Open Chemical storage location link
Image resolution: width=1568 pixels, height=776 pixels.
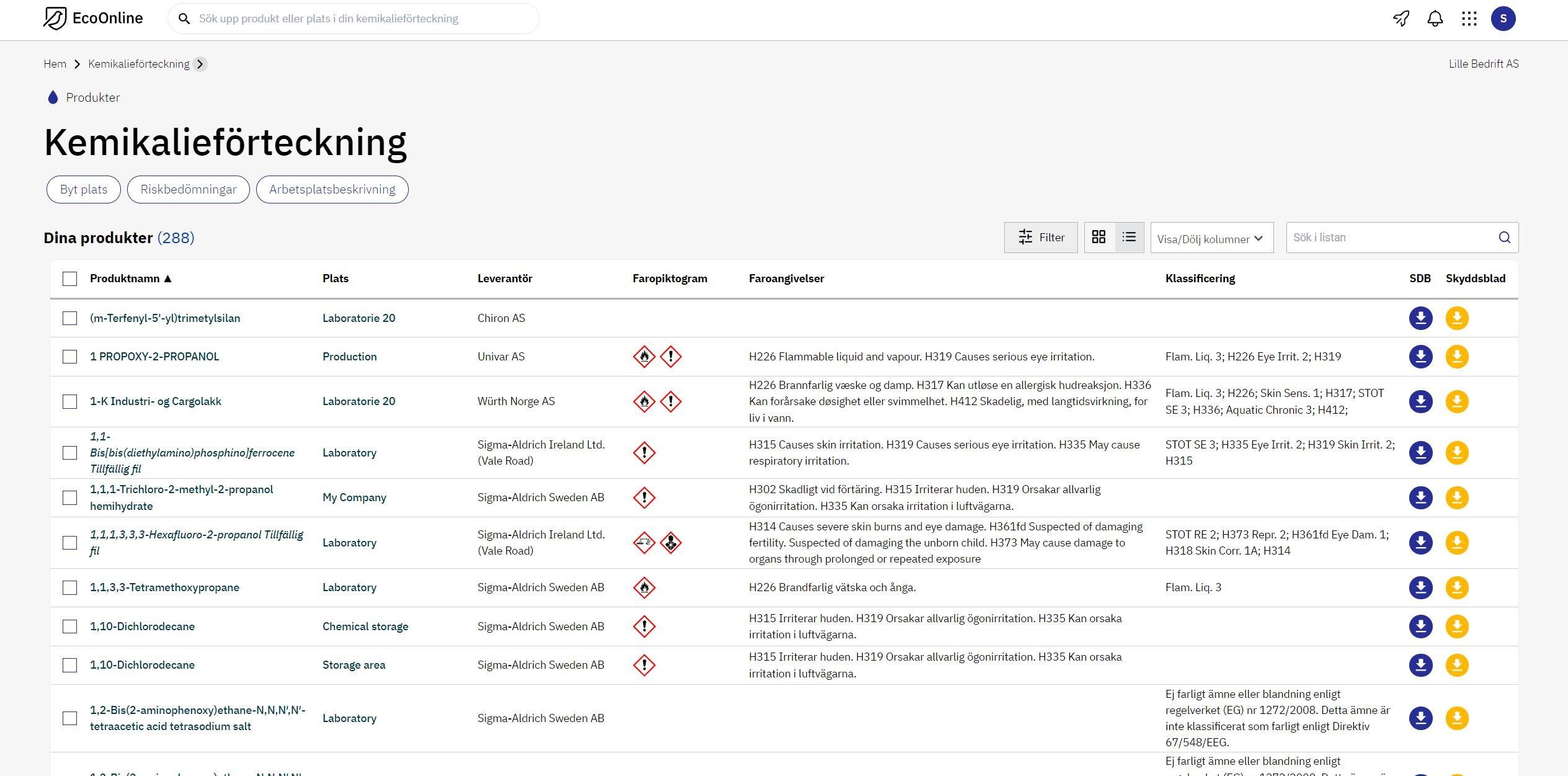(365, 627)
